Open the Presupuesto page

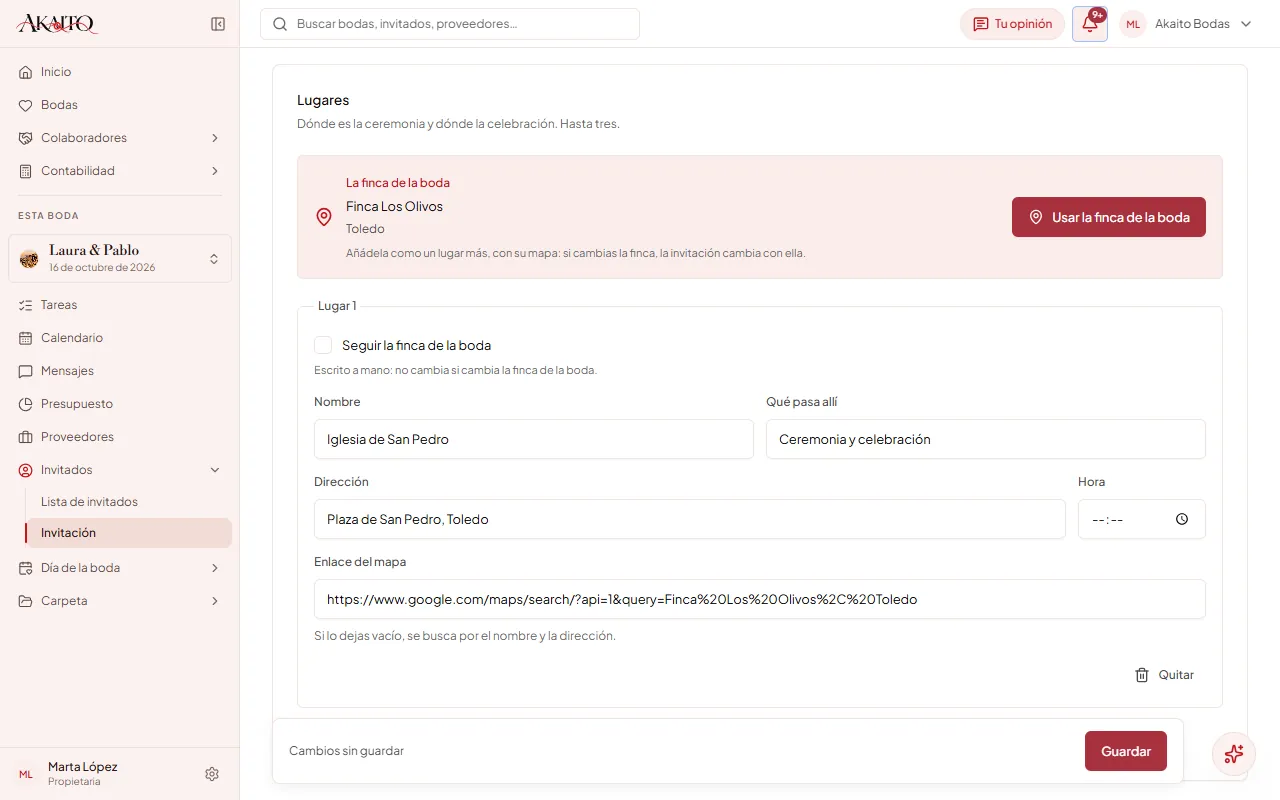(120, 404)
